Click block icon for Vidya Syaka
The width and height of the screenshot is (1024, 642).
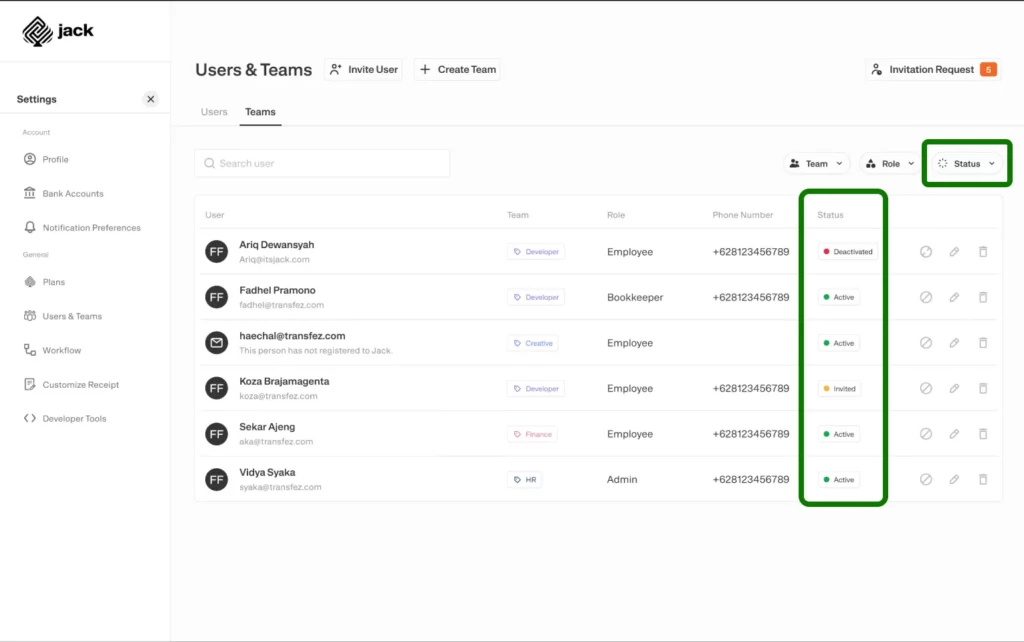tap(926, 479)
